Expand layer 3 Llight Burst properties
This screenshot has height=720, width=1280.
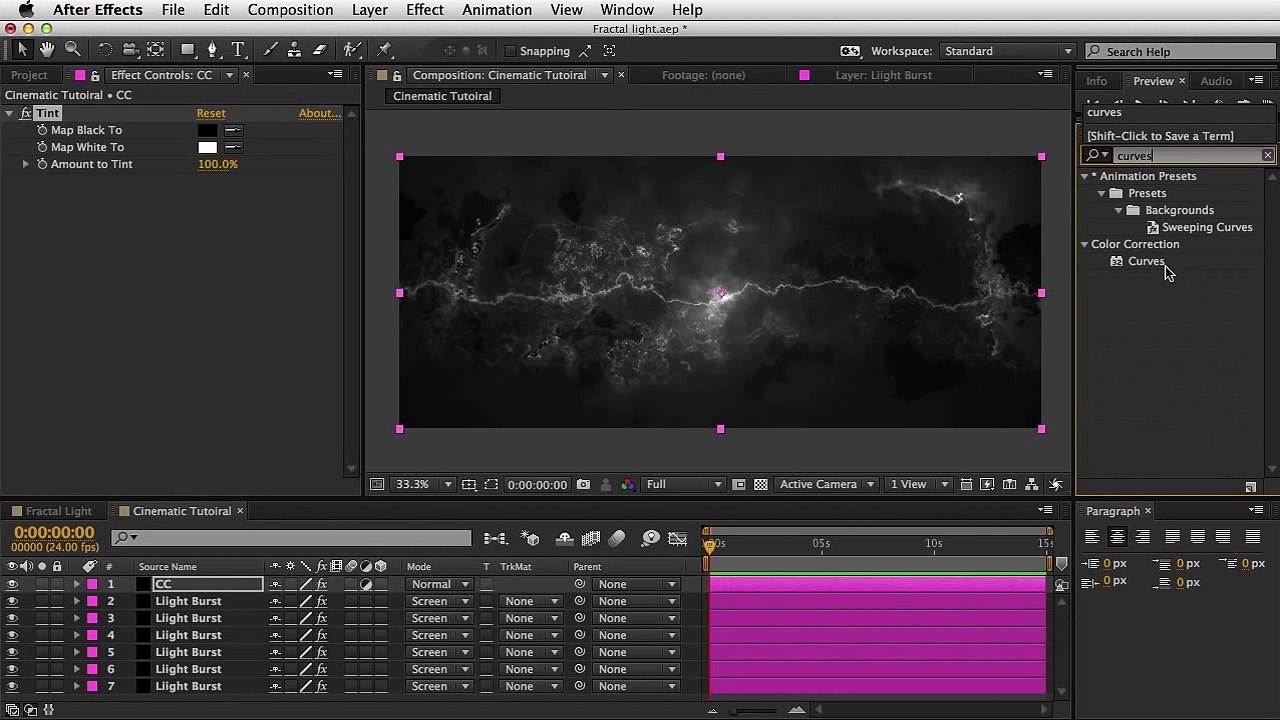(x=76, y=618)
